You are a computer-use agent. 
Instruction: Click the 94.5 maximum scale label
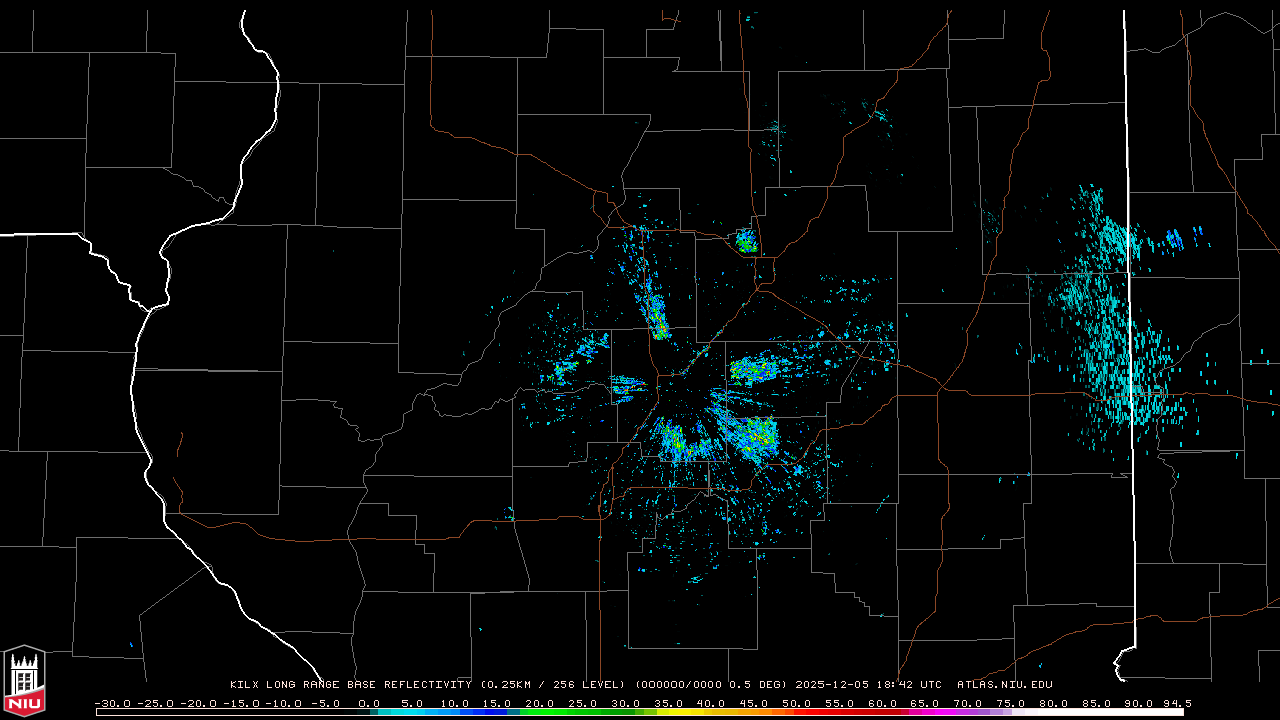tap(1176, 703)
